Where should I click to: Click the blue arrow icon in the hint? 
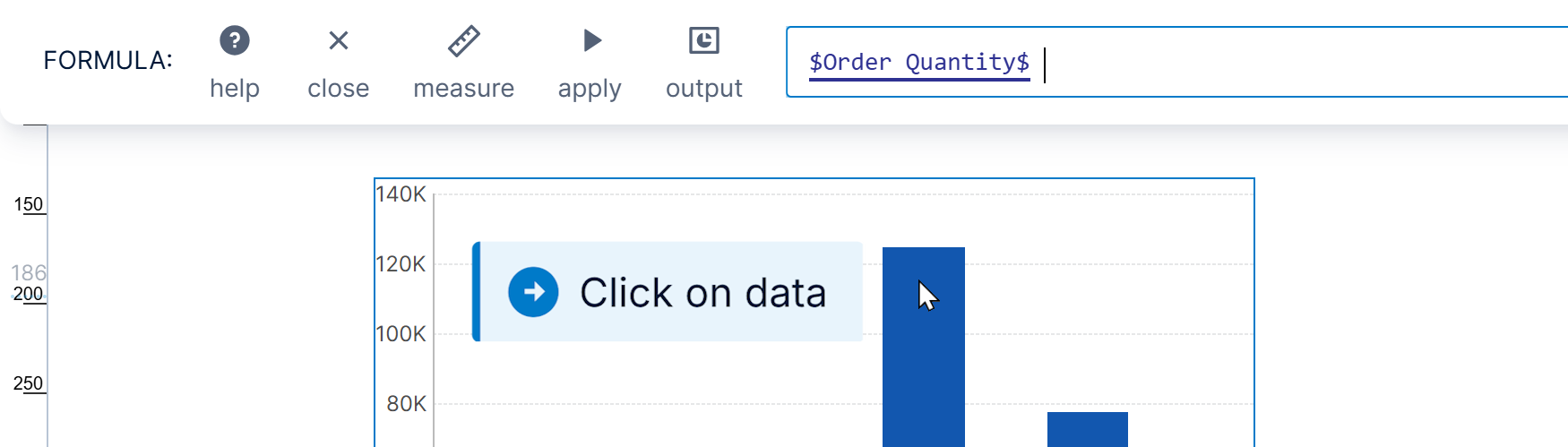click(533, 292)
